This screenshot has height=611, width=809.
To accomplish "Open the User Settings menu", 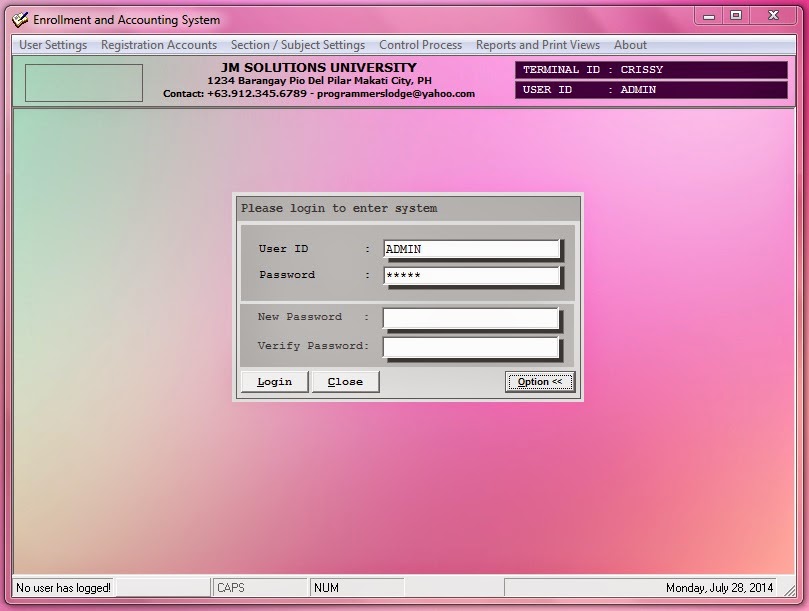I will (x=53, y=45).
